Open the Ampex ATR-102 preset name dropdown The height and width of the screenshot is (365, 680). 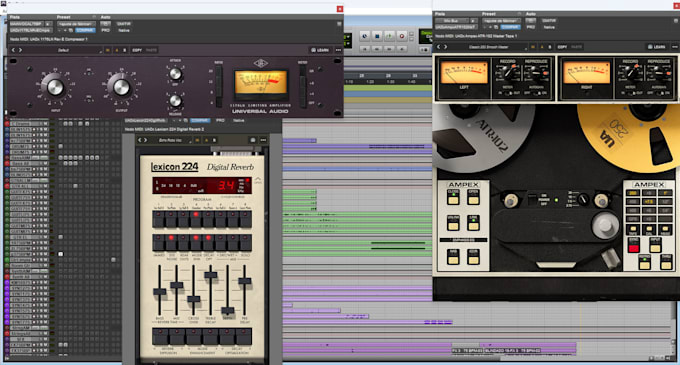[x=489, y=47]
